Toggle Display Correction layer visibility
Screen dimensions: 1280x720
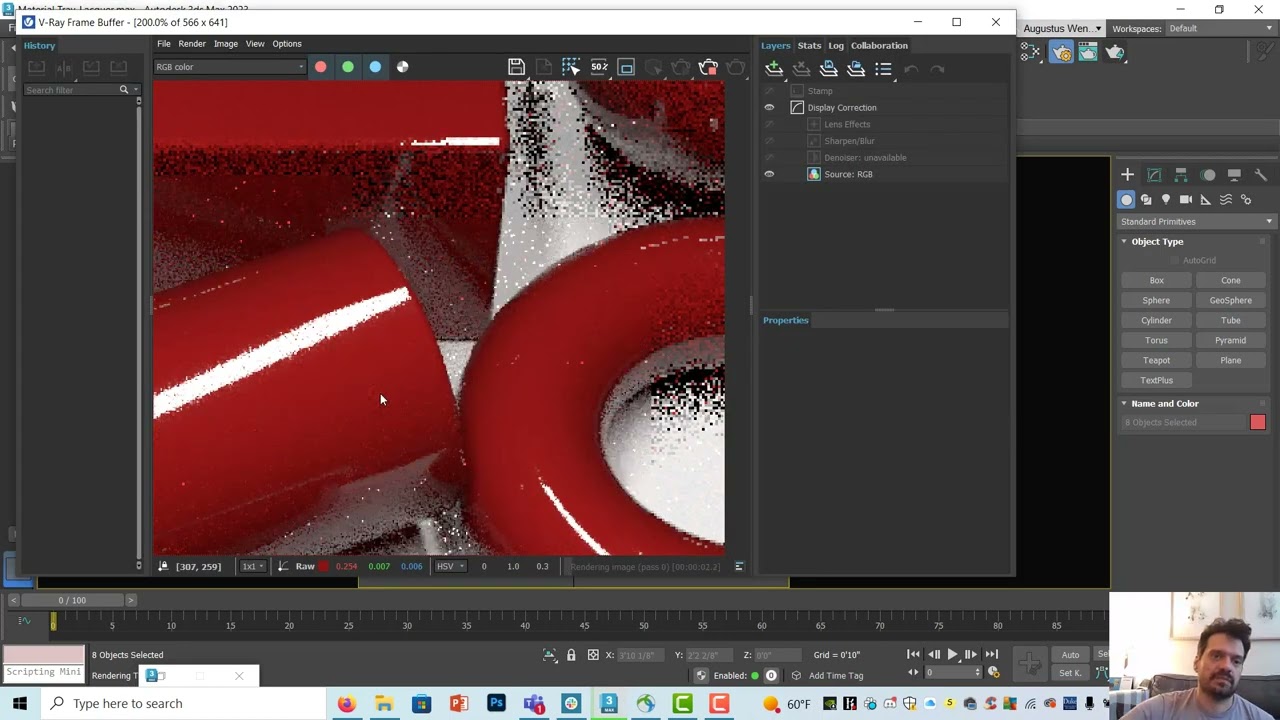pyautogui.click(x=769, y=107)
